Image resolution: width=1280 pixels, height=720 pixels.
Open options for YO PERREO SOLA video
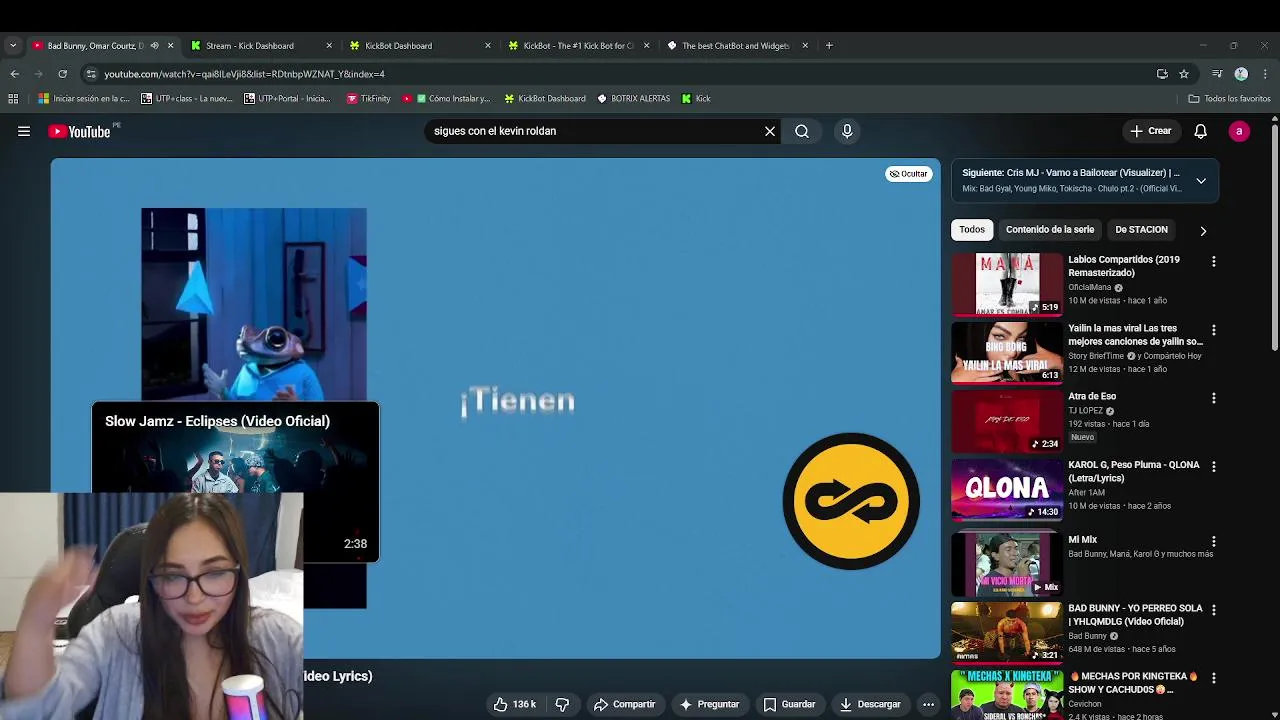click(1214, 609)
